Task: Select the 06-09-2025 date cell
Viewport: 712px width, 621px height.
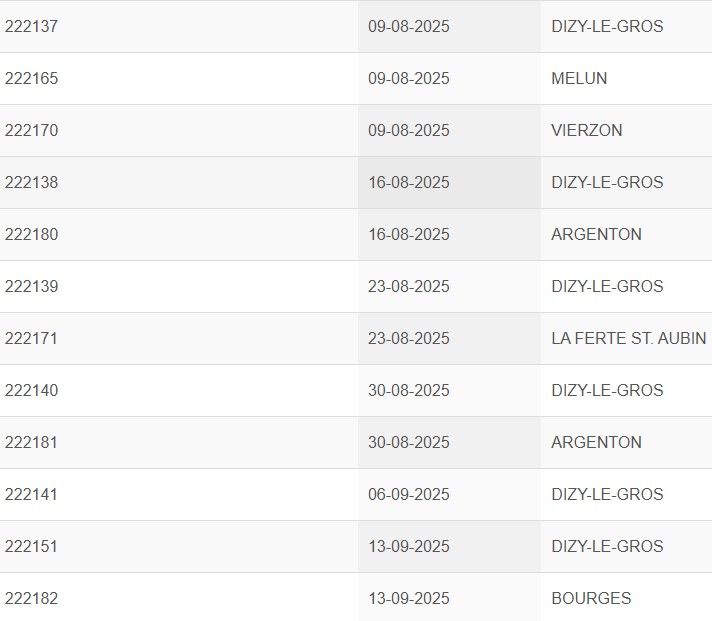Action: coord(409,494)
